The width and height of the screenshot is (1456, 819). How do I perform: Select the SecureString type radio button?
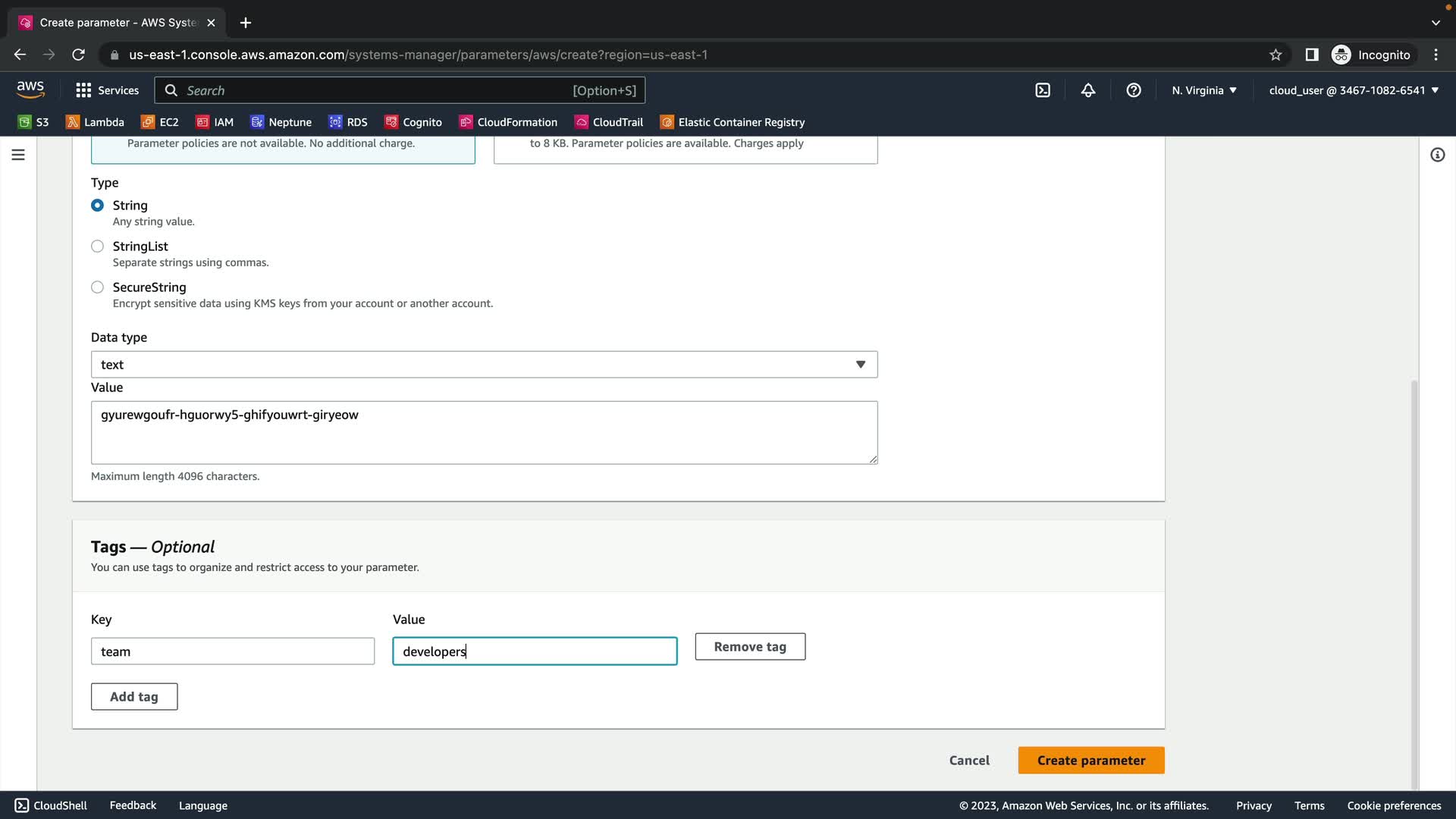[x=97, y=287]
